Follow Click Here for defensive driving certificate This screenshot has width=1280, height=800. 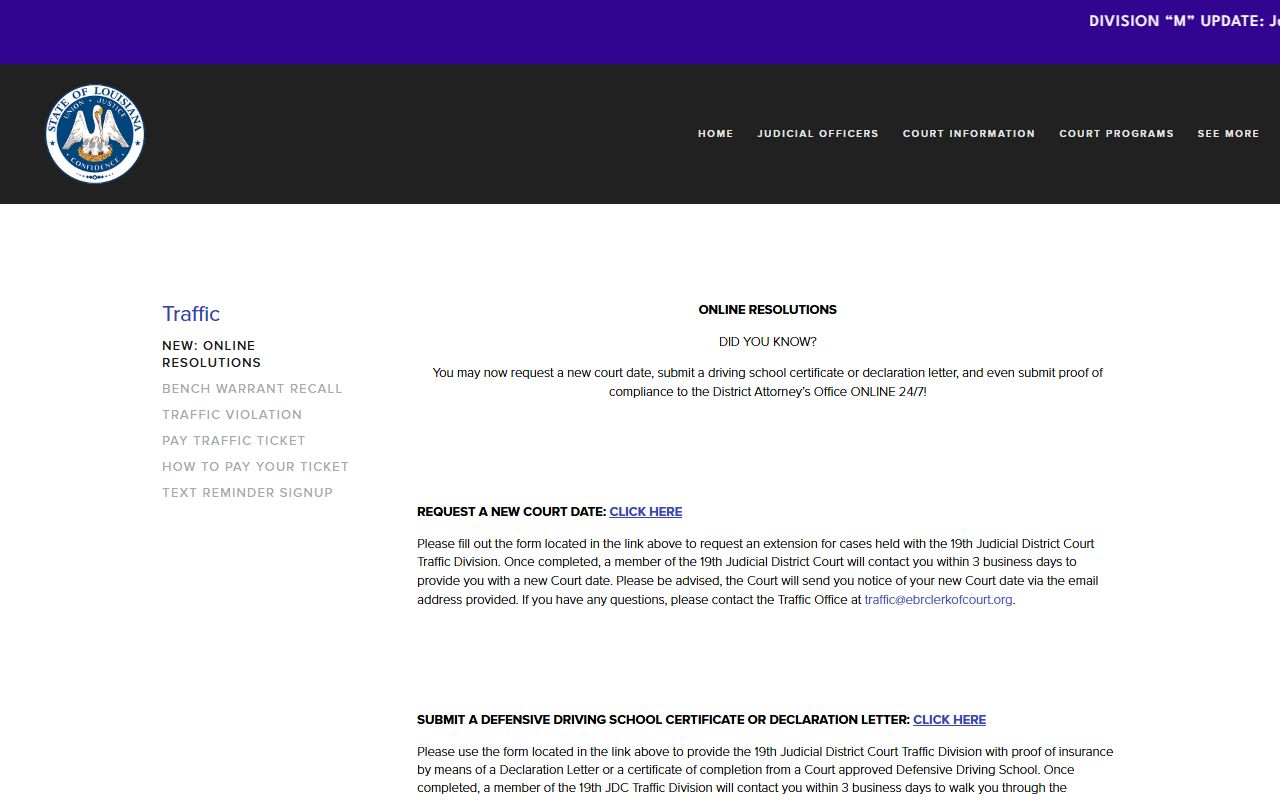949,719
